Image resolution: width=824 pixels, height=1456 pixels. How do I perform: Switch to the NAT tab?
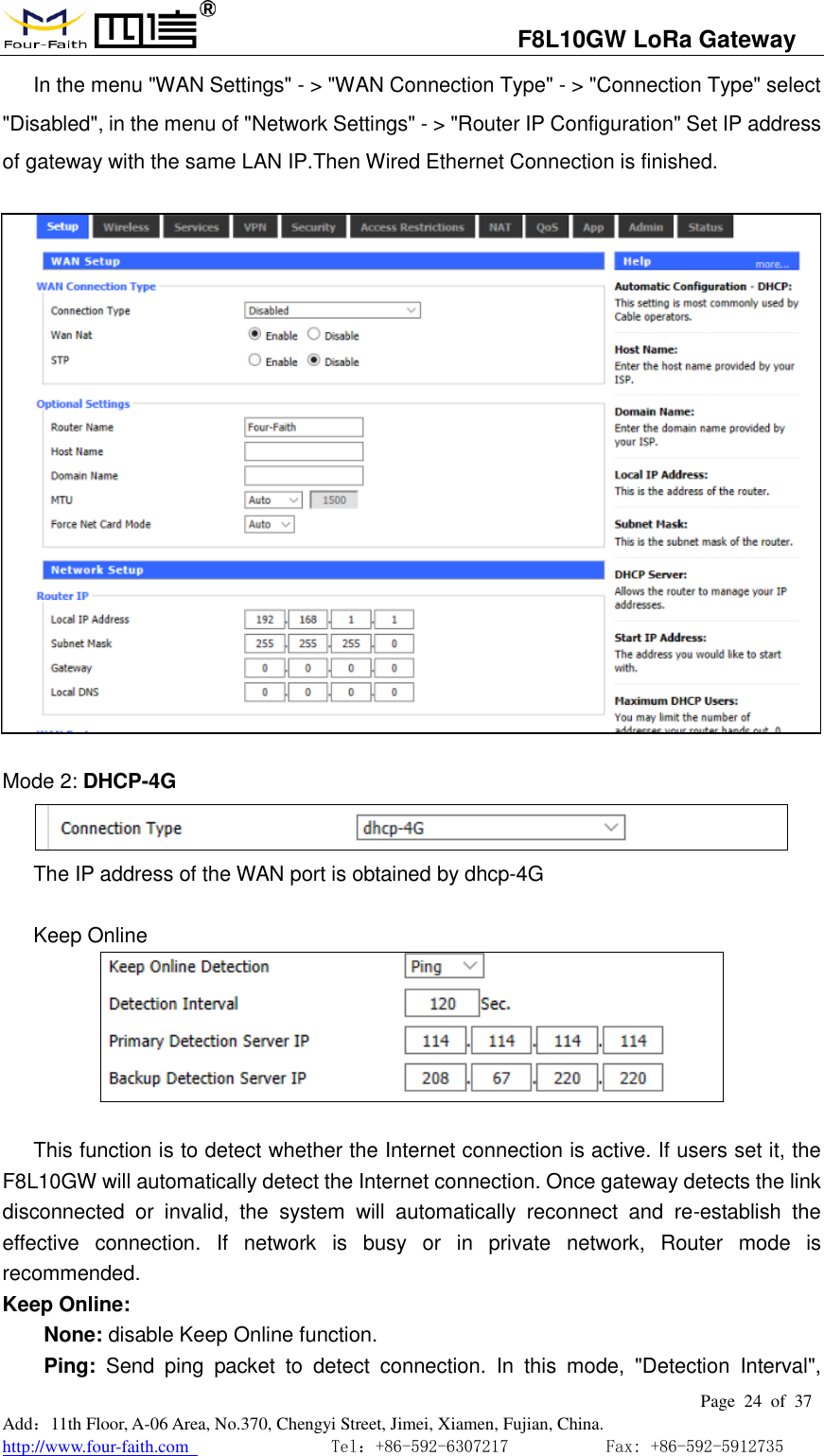click(x=500, y=226)
